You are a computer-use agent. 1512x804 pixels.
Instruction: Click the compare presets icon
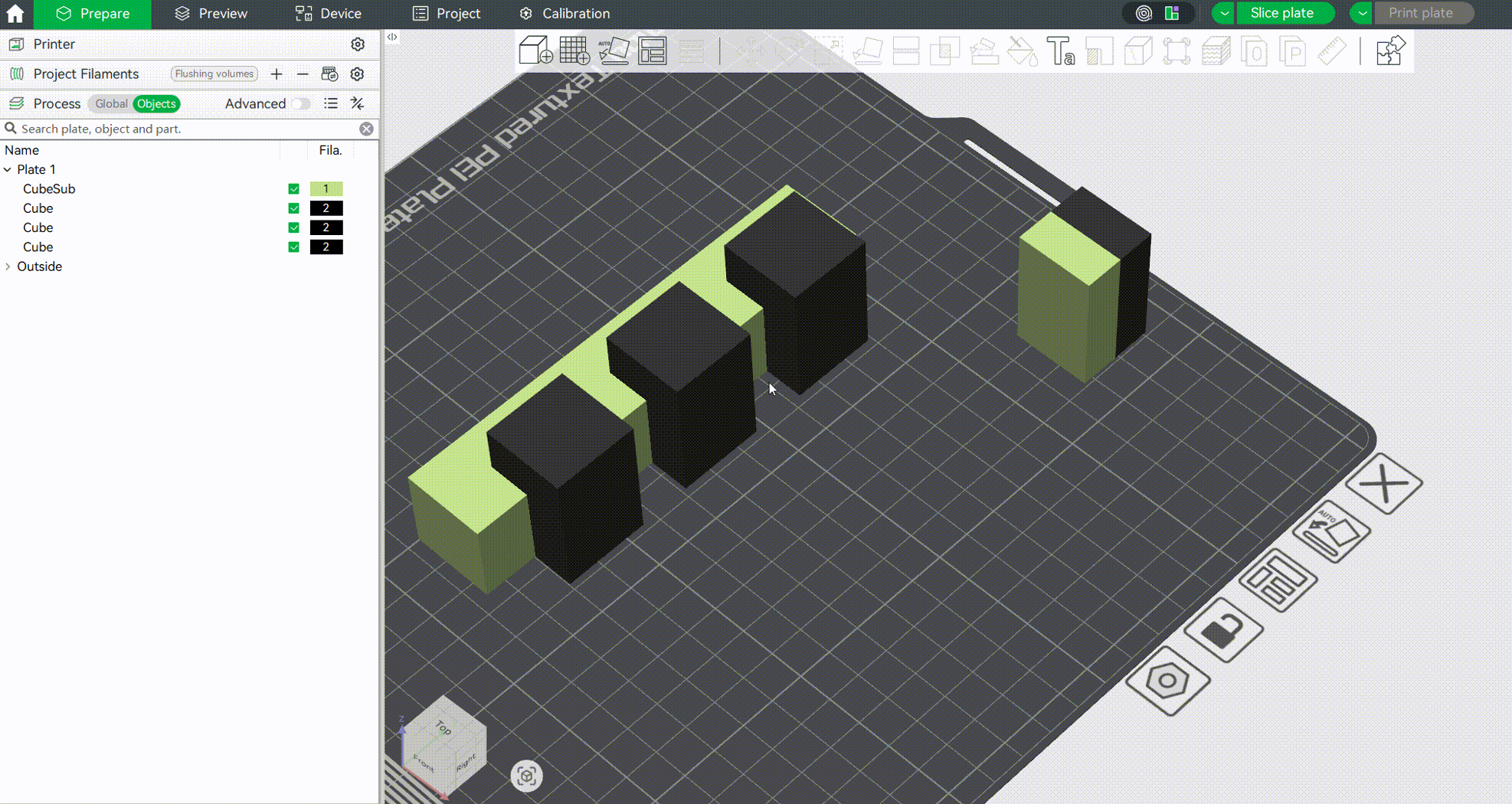click(x=357, y=103)
